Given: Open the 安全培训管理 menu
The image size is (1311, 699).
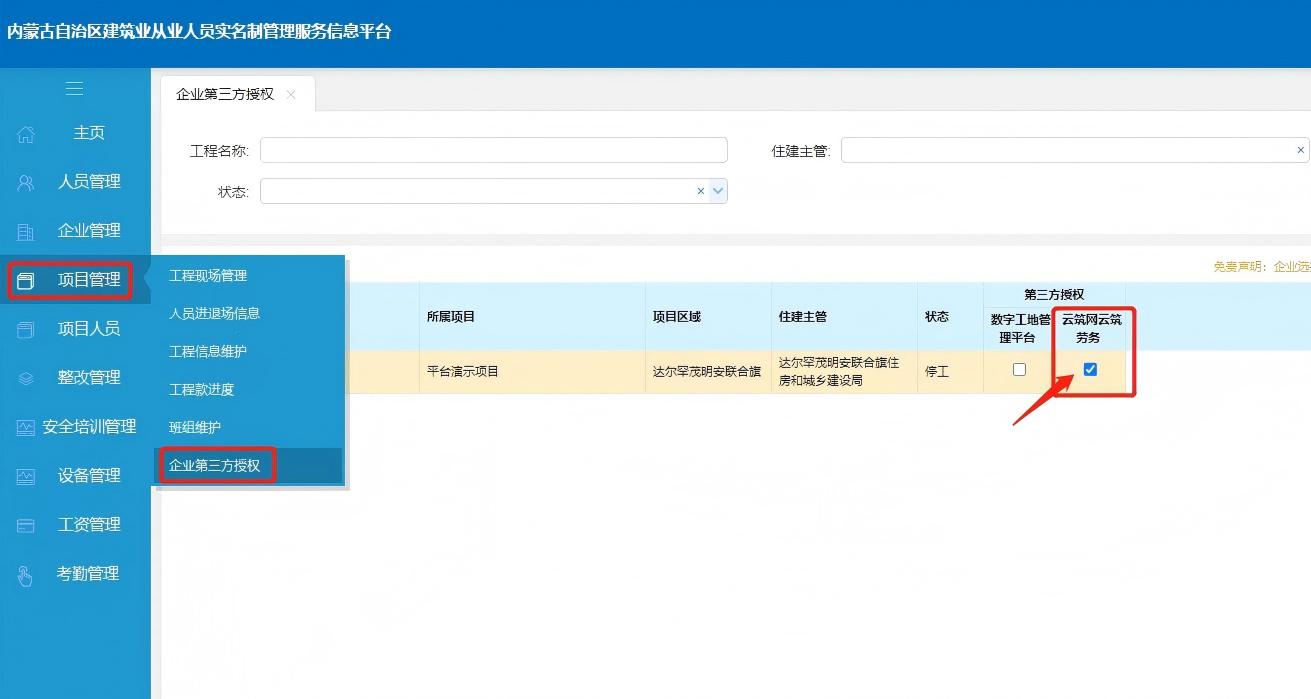Looking at the screenshot, I should (x=89, y=427).
